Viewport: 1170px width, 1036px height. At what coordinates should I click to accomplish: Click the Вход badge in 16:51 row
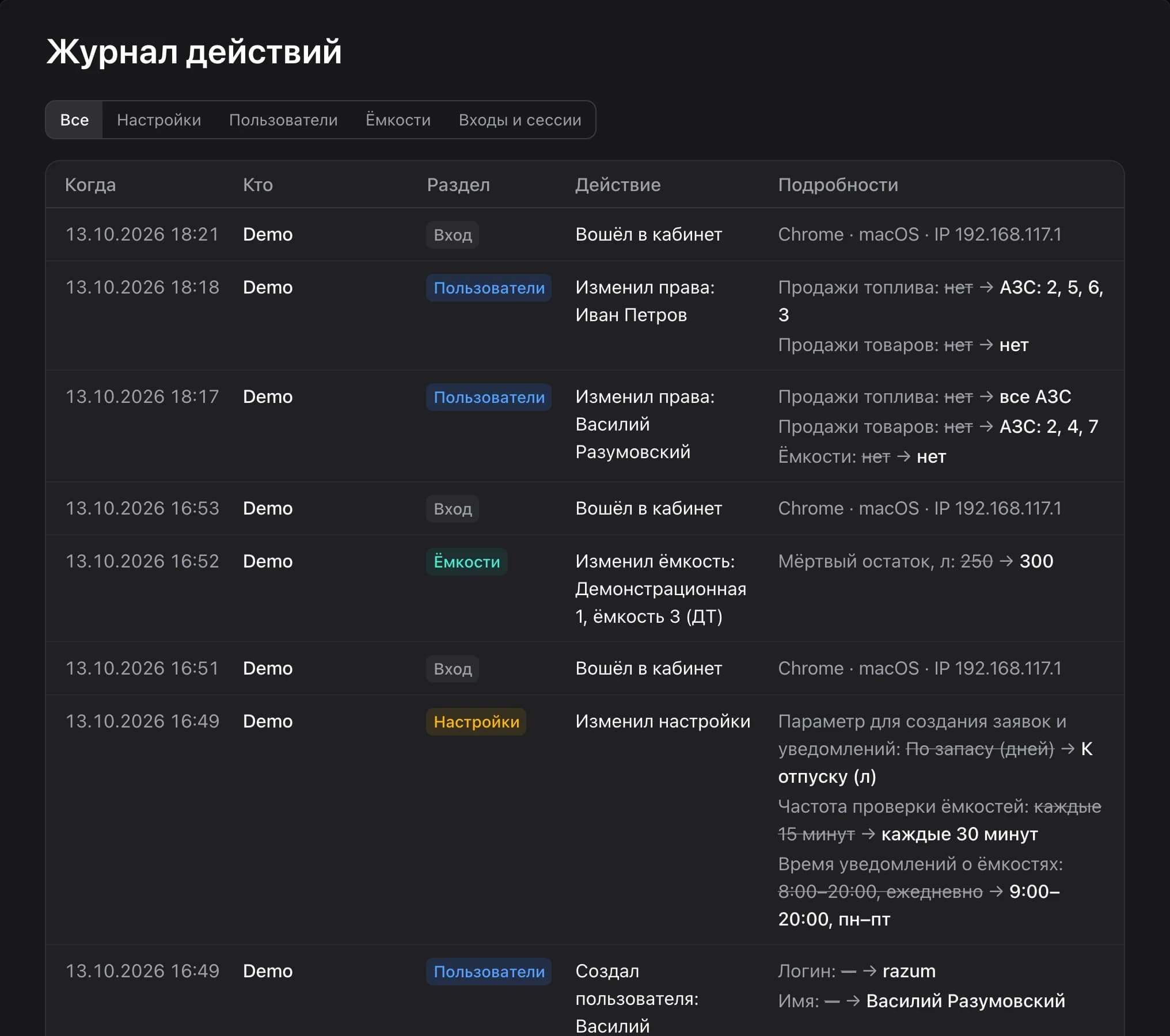[x=453, y=669]
